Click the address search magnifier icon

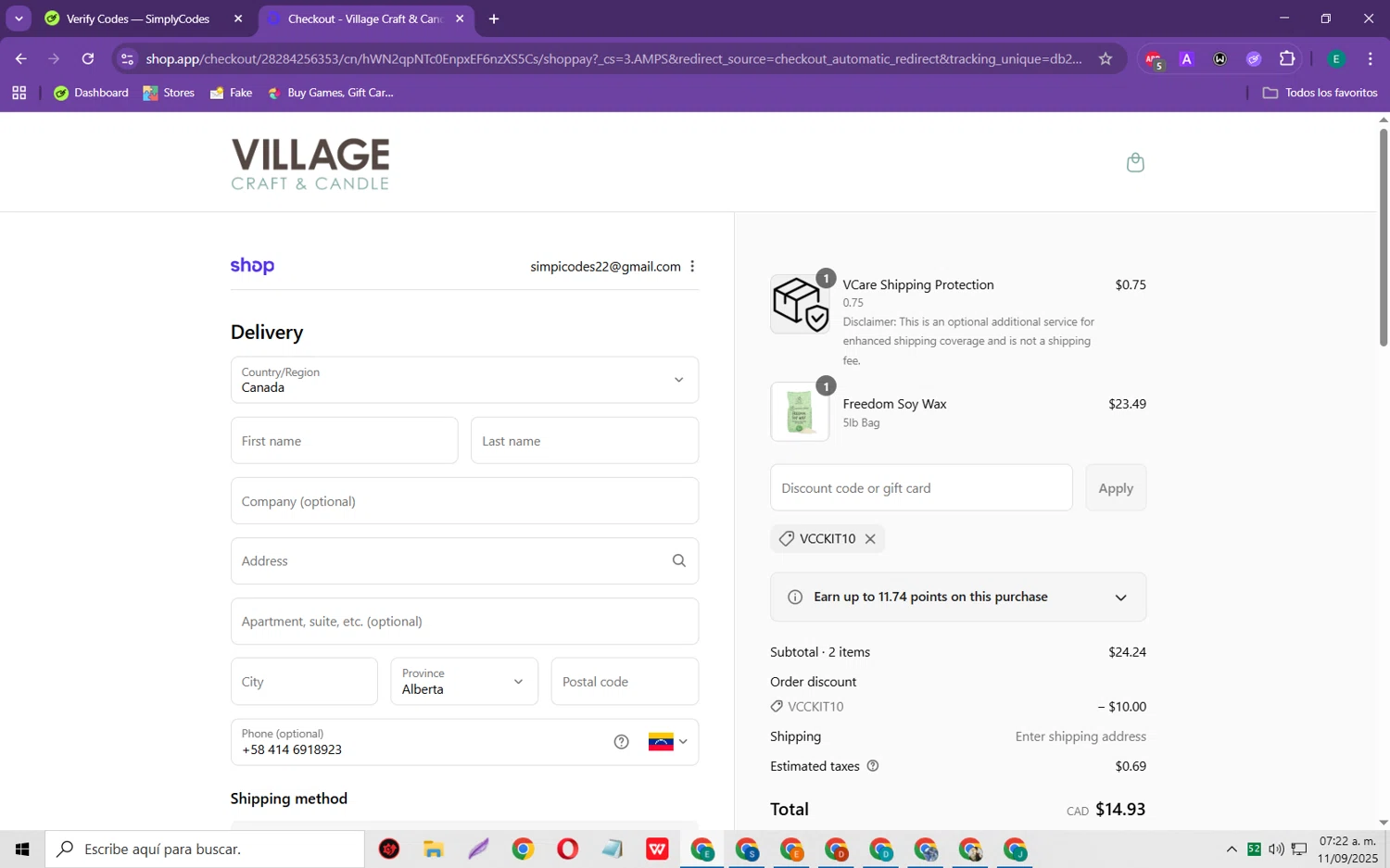(679, 561)
